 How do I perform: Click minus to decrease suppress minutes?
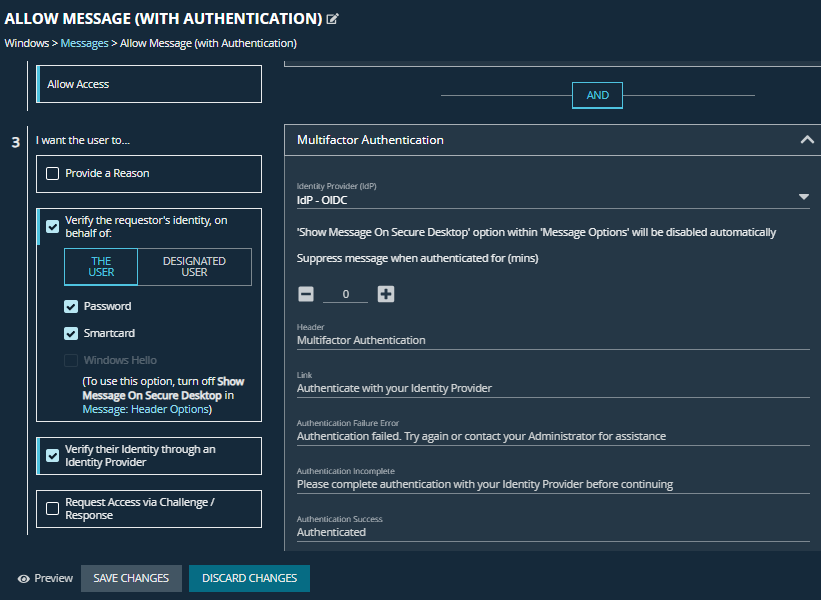coord(306,294)
